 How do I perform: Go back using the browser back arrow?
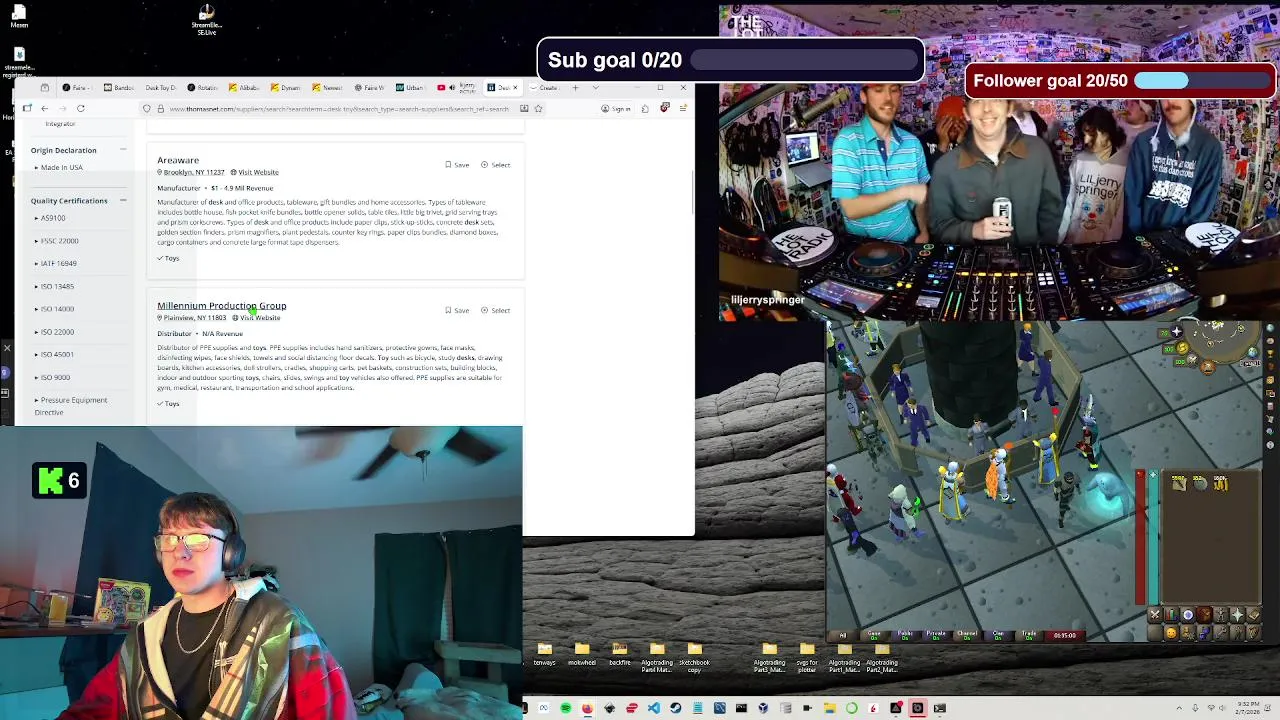(44, 108)
